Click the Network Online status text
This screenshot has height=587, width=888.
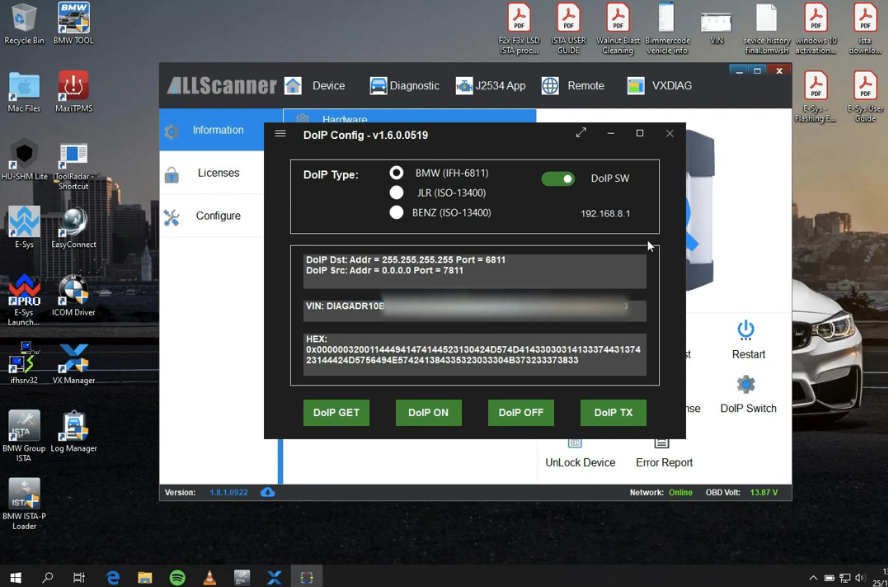pos(680,492)
